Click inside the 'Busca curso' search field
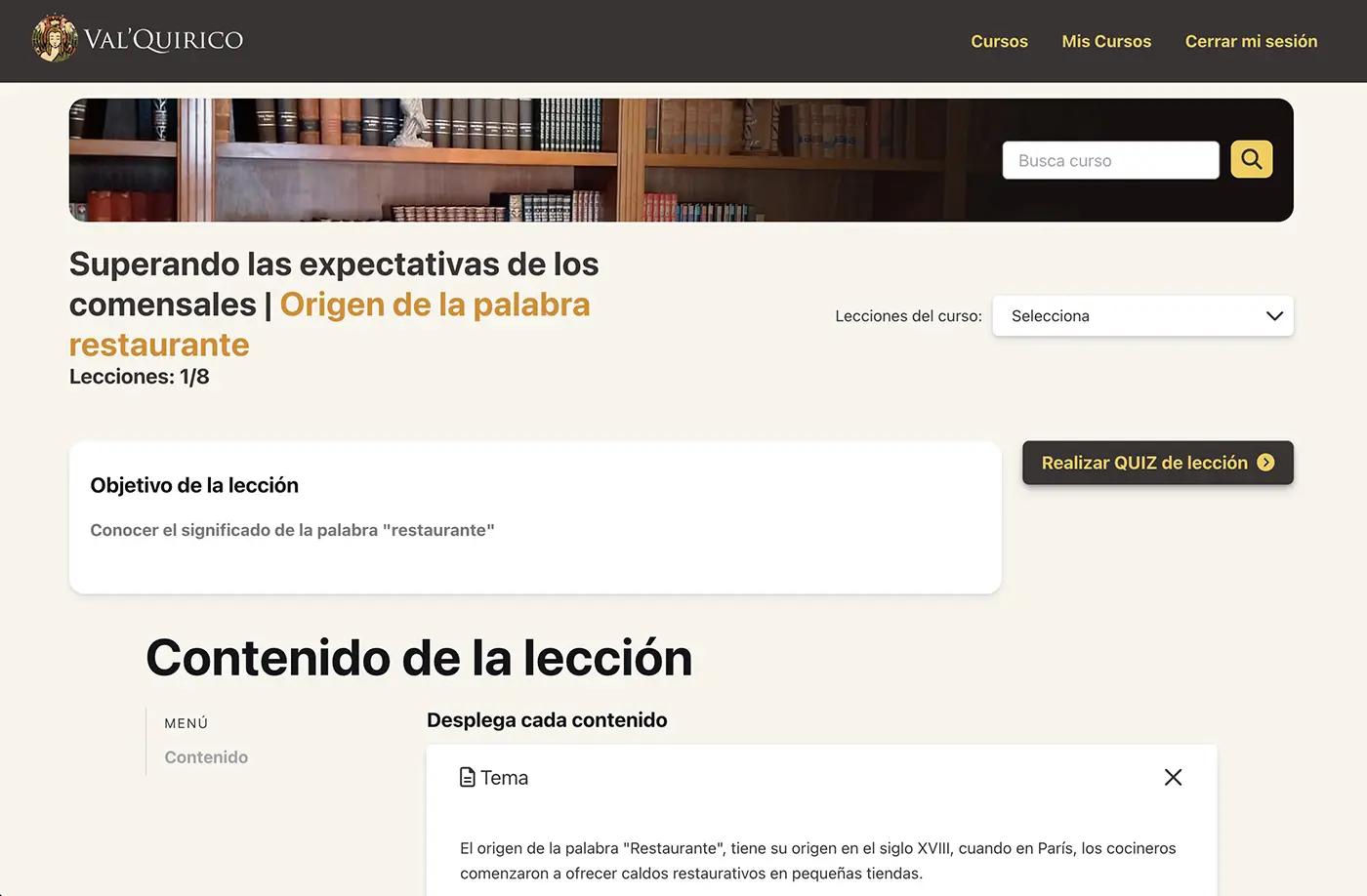 tap(1110, 159)
